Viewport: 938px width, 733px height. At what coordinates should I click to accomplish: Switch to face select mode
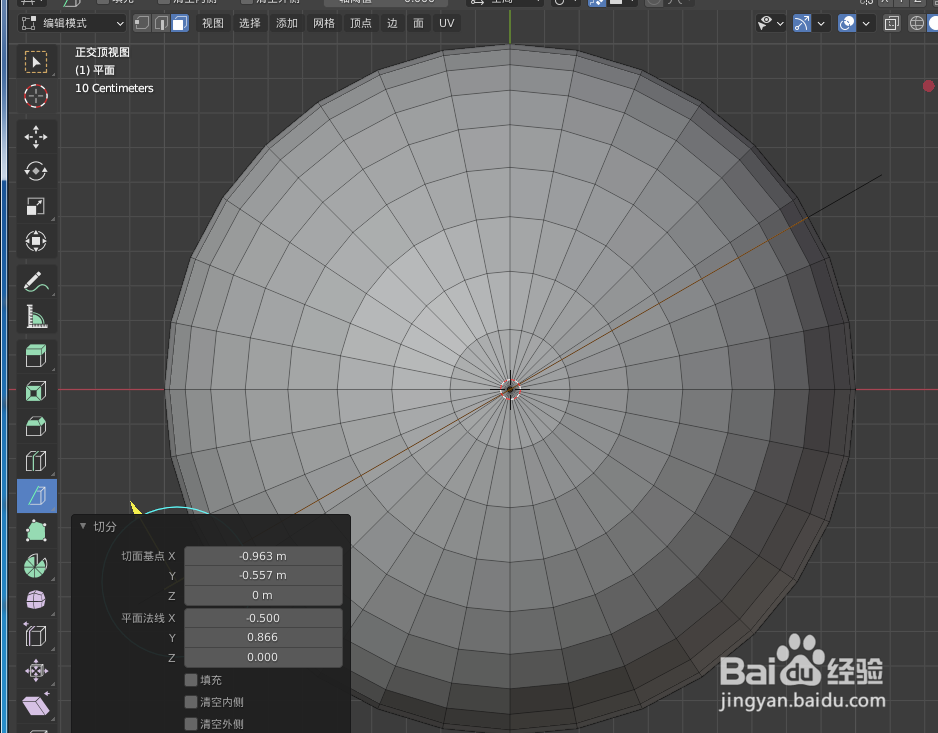click(180, 22)
